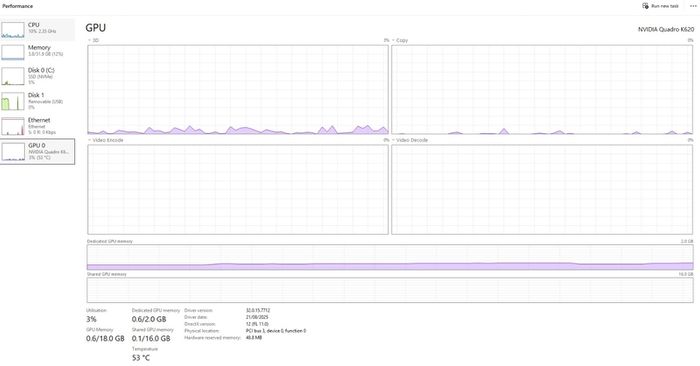Viewport: 700px width, 366px height.
Task: Open the Disk 0 (C:) performance entry
Action: (x=38, y=76)
